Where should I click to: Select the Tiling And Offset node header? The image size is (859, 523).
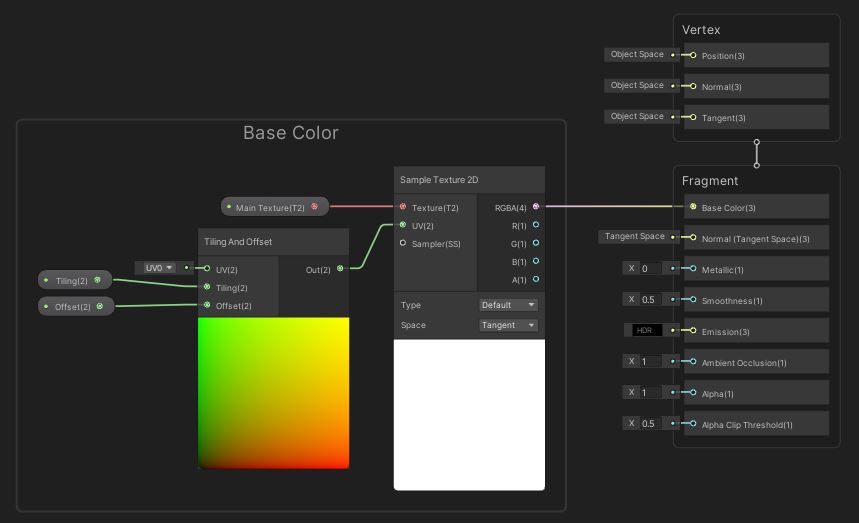[x=273, y=242]
